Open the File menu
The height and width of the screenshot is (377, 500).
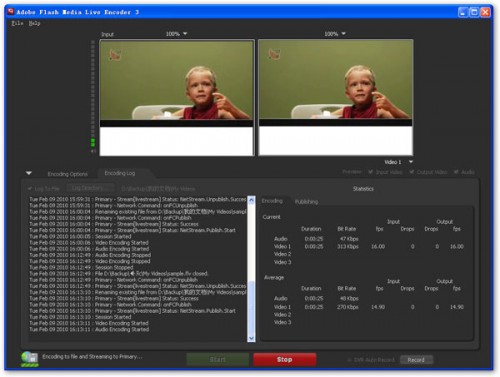point(17,23)
